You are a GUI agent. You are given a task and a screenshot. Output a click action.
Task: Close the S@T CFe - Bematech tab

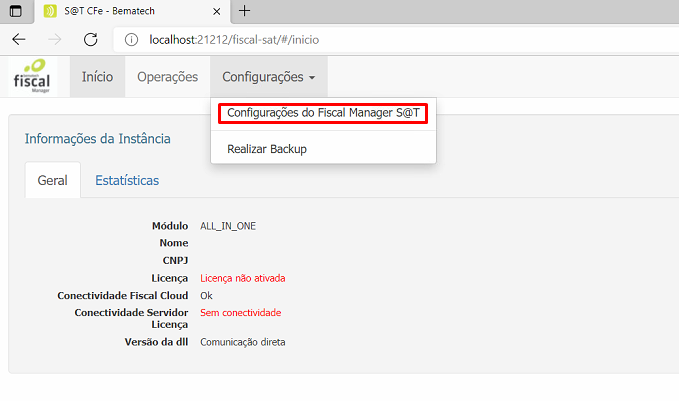tap(217, 11)
